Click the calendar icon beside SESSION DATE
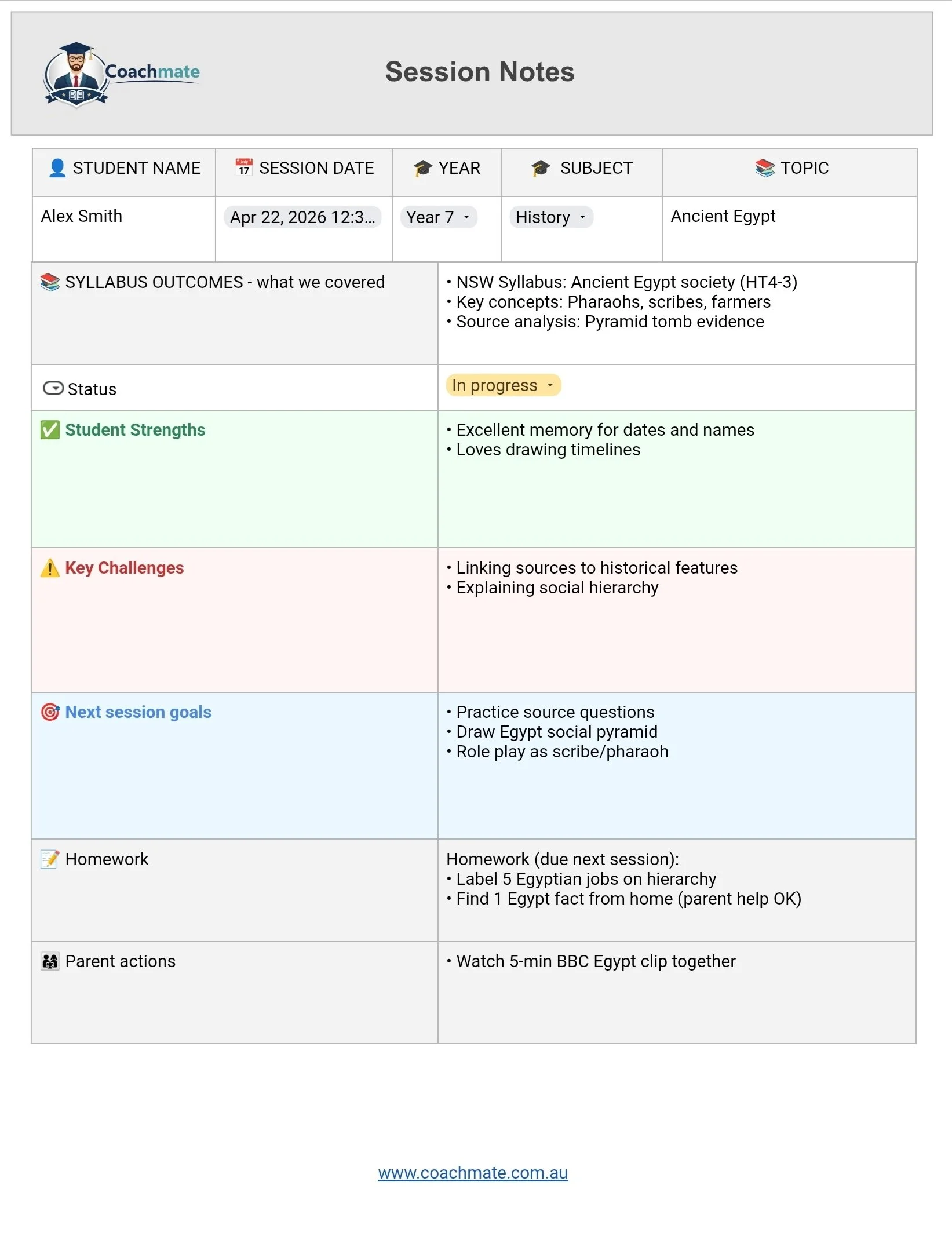This screenshot has width=952, height=1240. tap(244, 167)
